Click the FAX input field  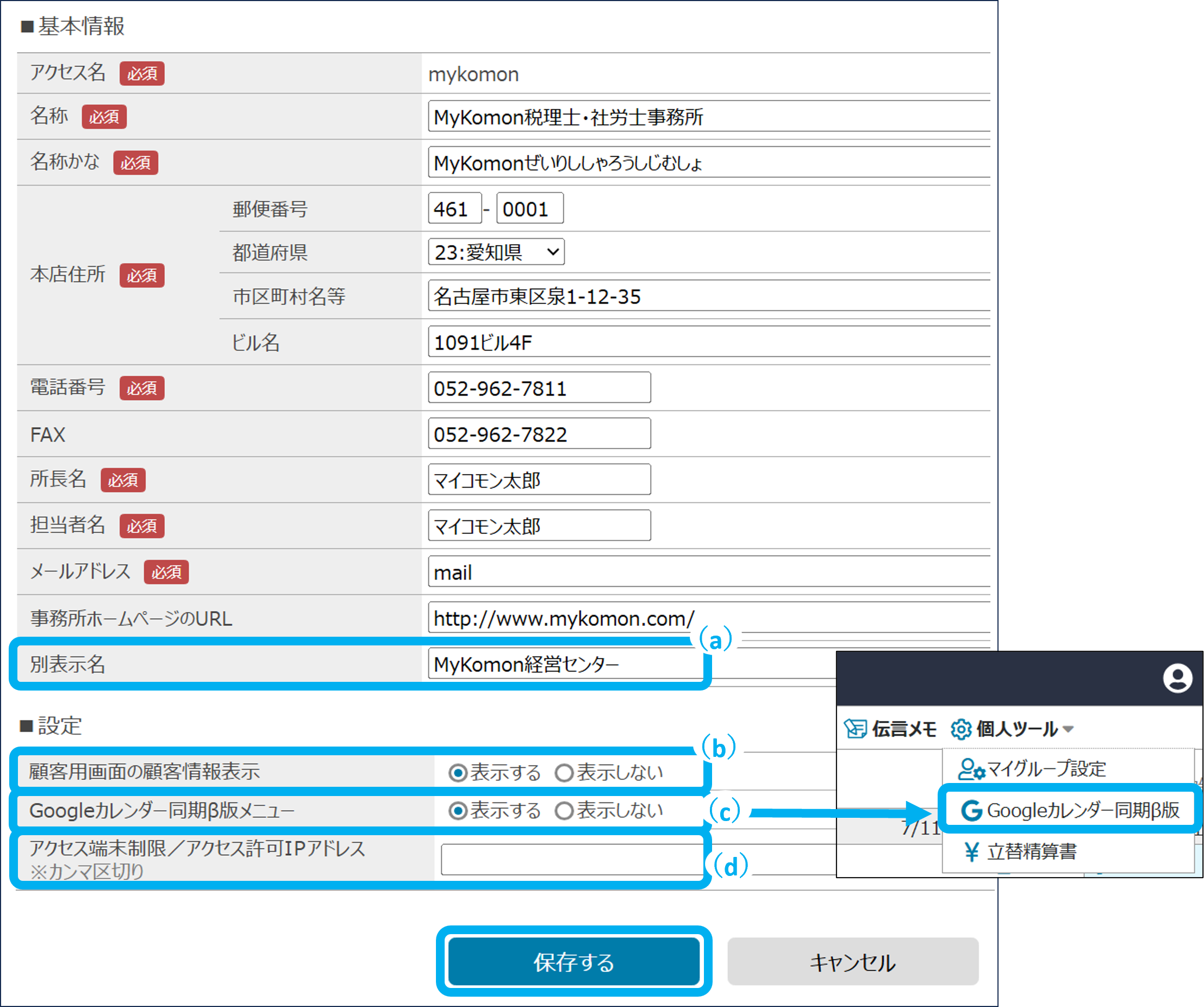[540, 433]
